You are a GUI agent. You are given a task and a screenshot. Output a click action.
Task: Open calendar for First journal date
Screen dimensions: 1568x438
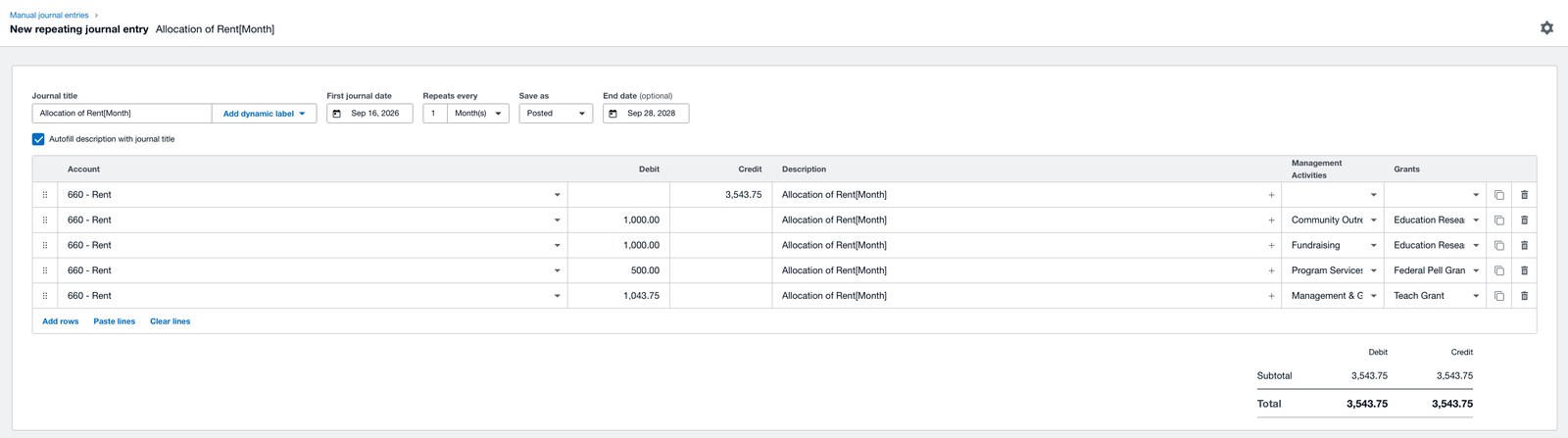click(337, 114)
